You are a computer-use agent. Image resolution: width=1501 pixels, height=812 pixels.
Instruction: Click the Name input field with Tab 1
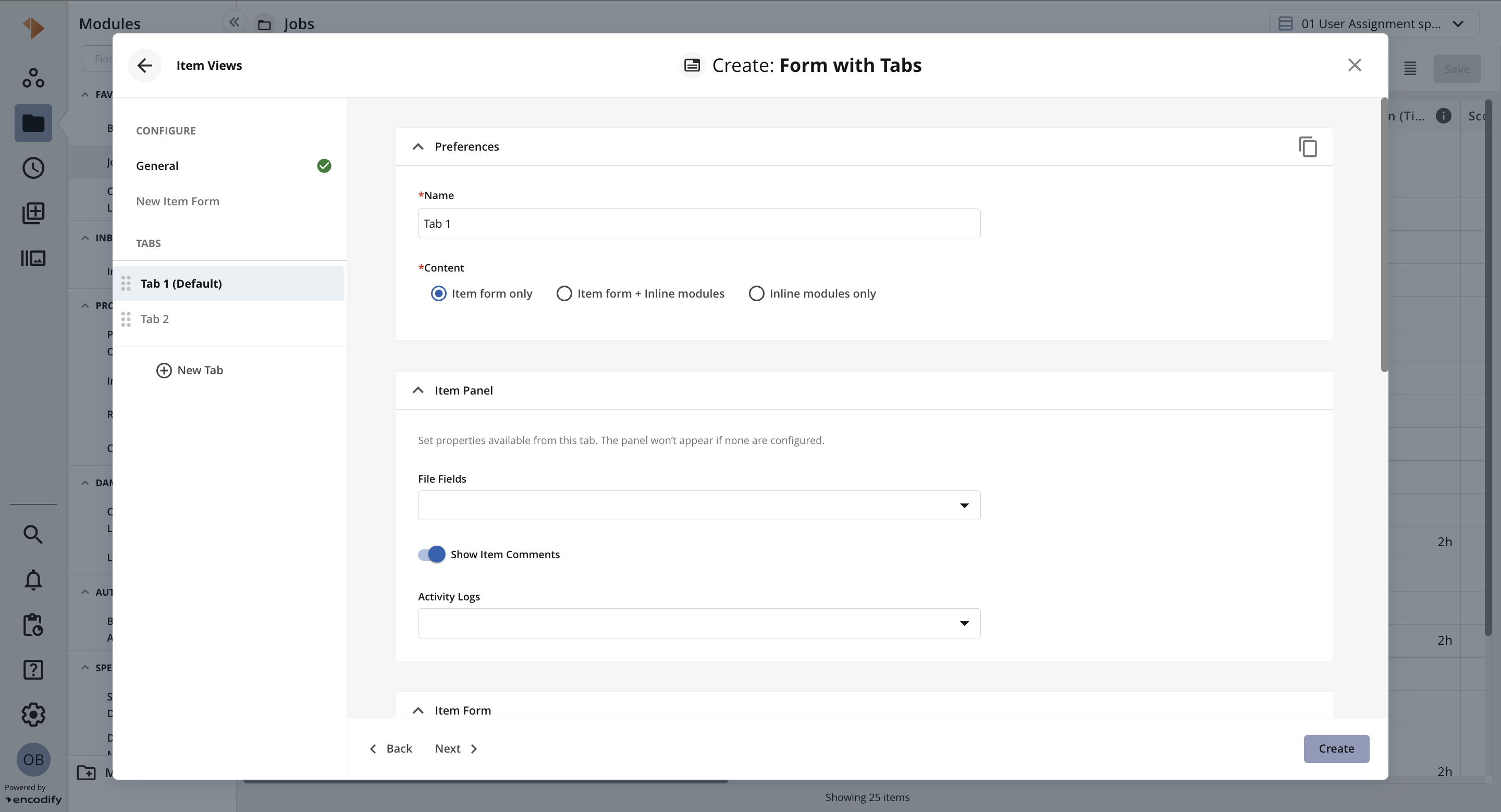coord(698,224)
